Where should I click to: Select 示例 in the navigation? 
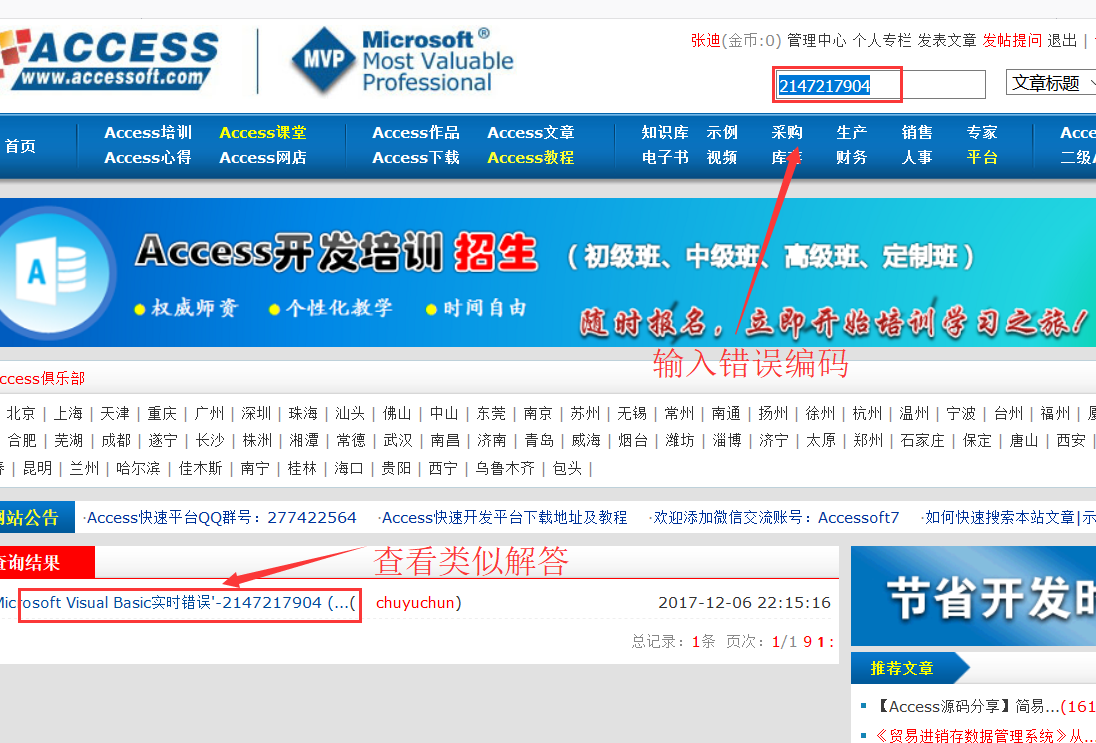point(722,132)
